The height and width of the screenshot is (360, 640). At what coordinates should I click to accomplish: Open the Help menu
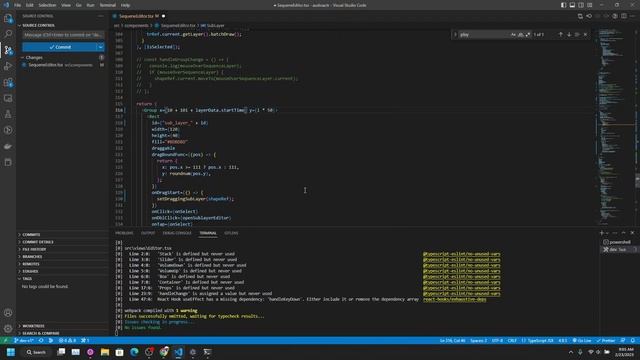coord(125,5)
